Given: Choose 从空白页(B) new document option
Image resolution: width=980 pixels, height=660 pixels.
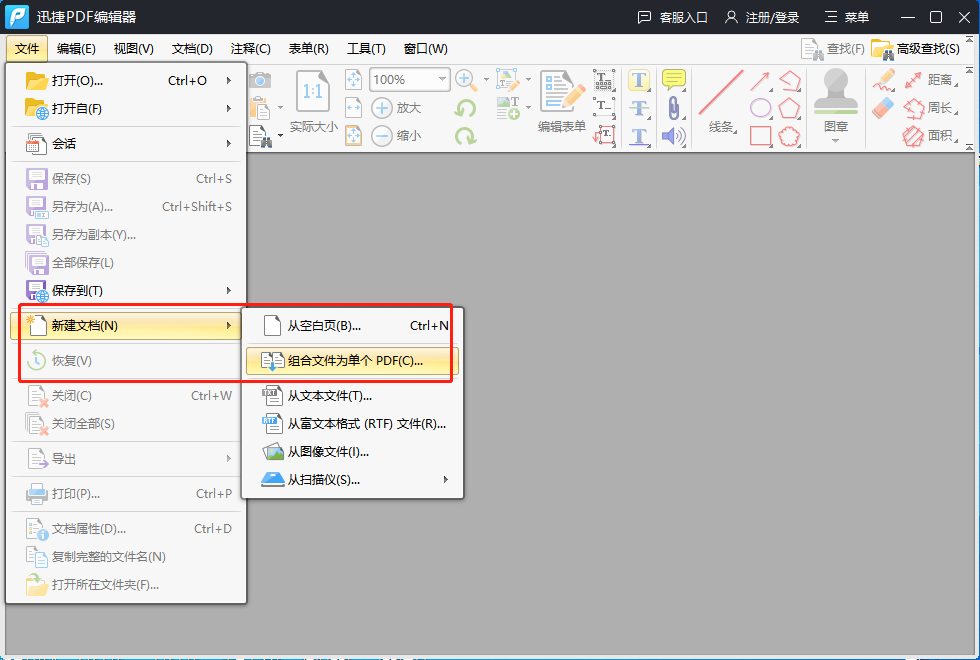Looking at the screenshot, I should coord(352,326).
